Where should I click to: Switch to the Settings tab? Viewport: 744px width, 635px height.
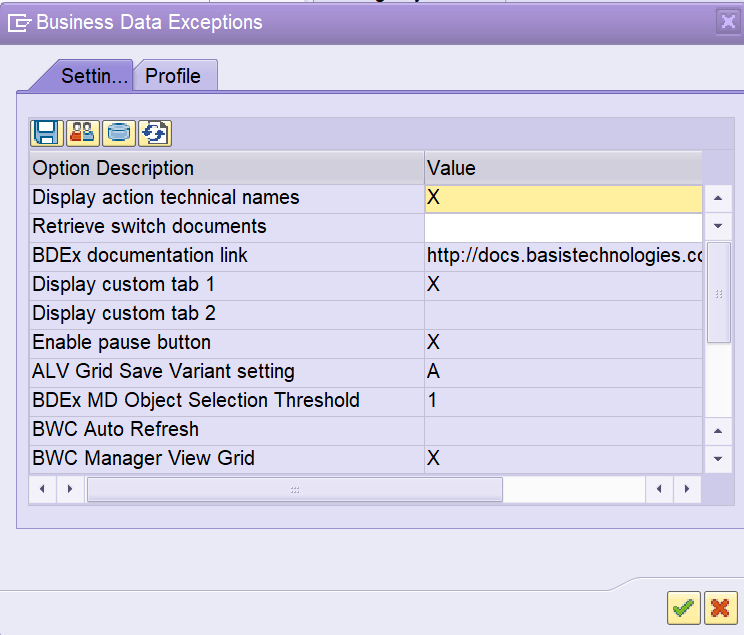(x=93, y=76)
